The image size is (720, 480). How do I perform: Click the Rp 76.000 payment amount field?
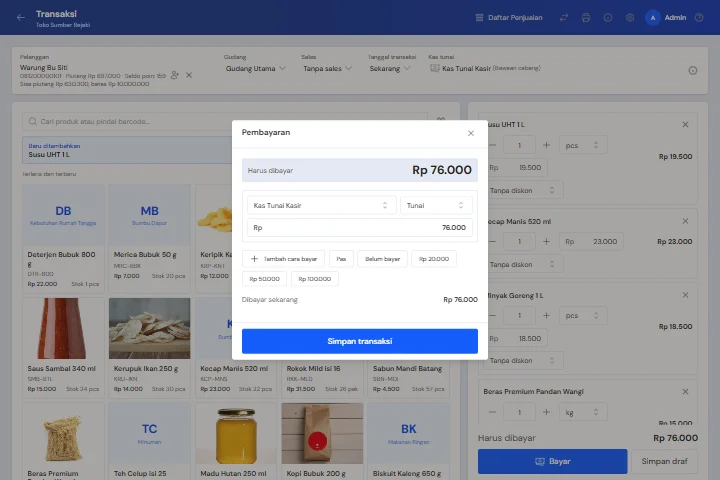click(x=360, y=227)
